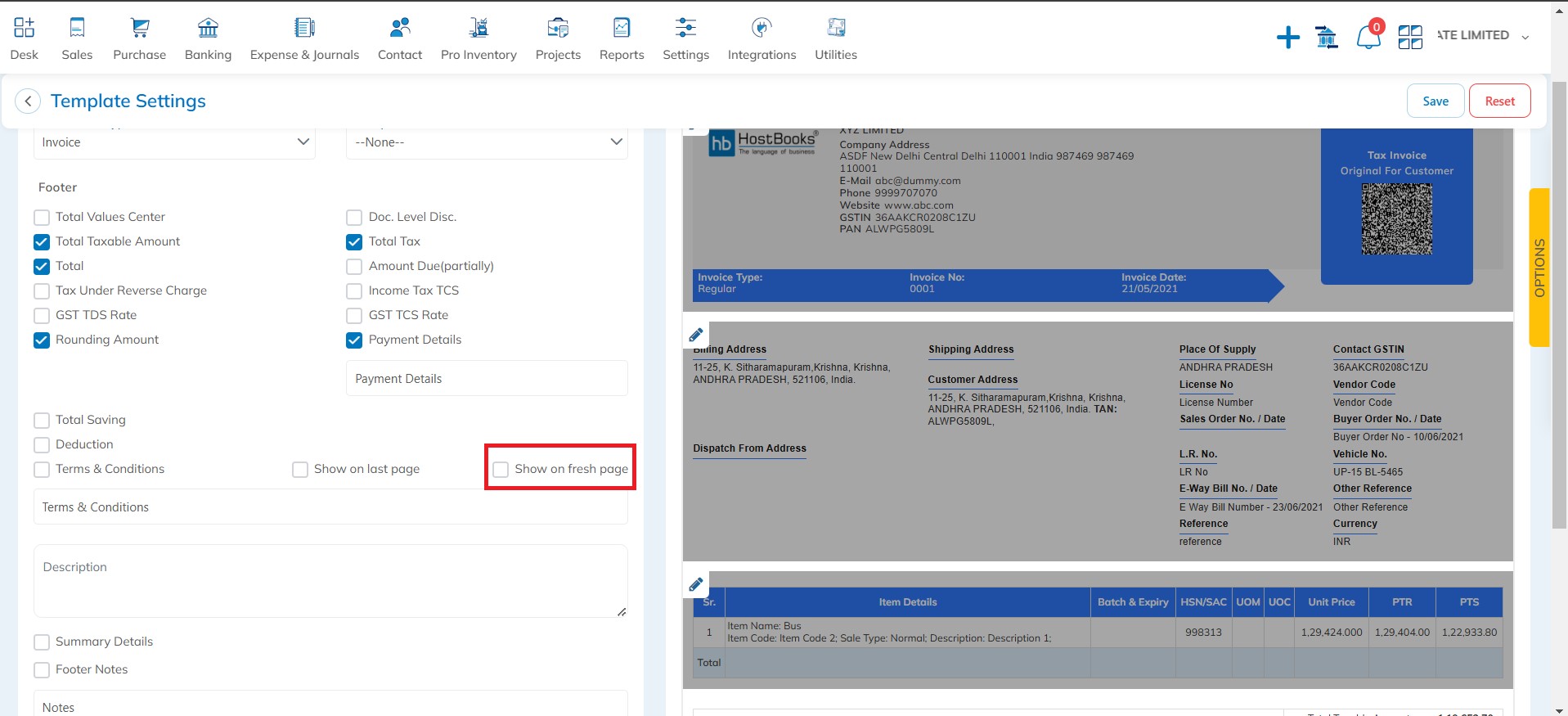Uncheck Total Taxable Amount
The image size is (1568, 716).
click(42, 242)
